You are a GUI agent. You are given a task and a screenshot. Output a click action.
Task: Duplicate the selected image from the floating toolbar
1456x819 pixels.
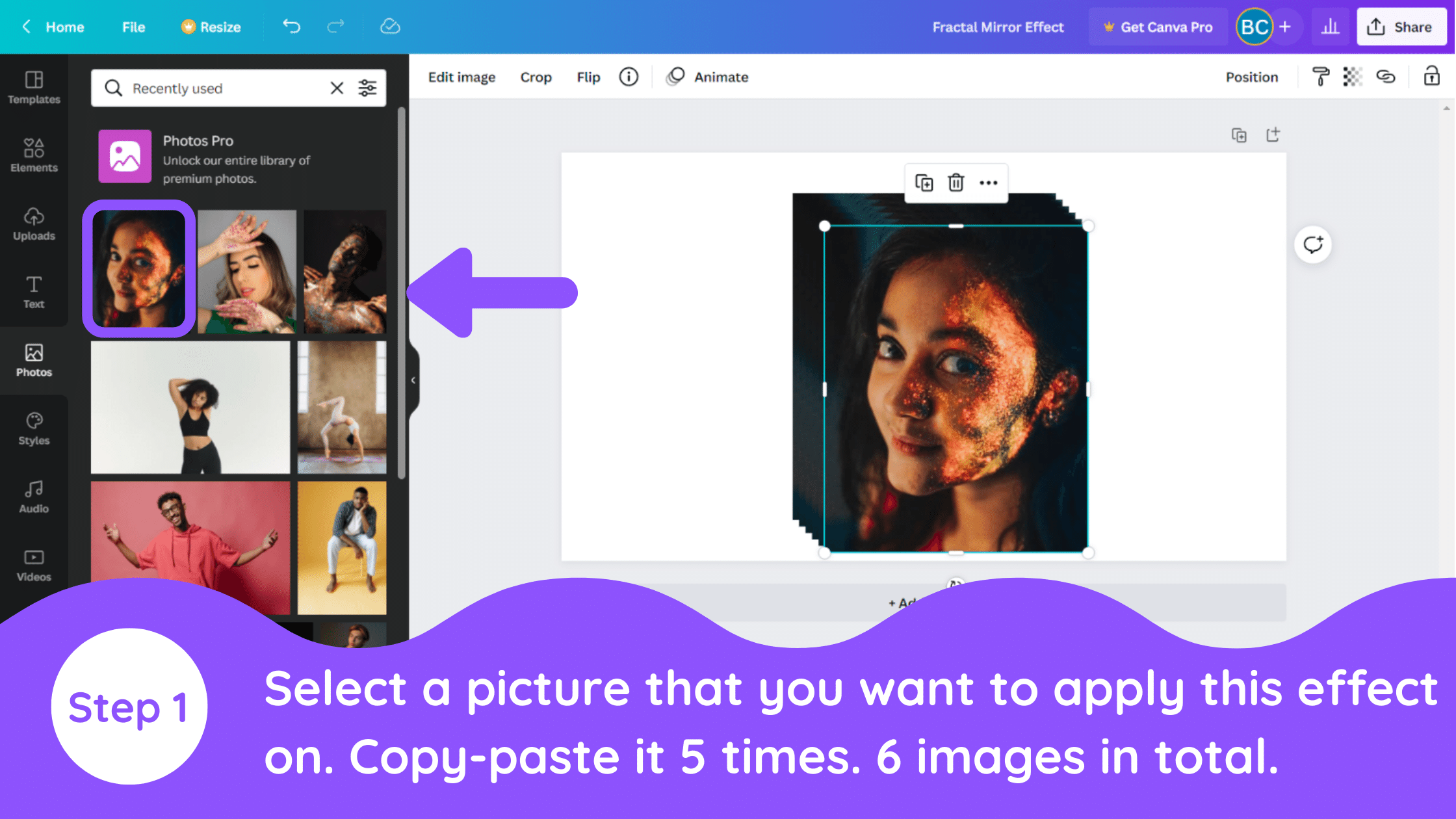tap(924, 183)
